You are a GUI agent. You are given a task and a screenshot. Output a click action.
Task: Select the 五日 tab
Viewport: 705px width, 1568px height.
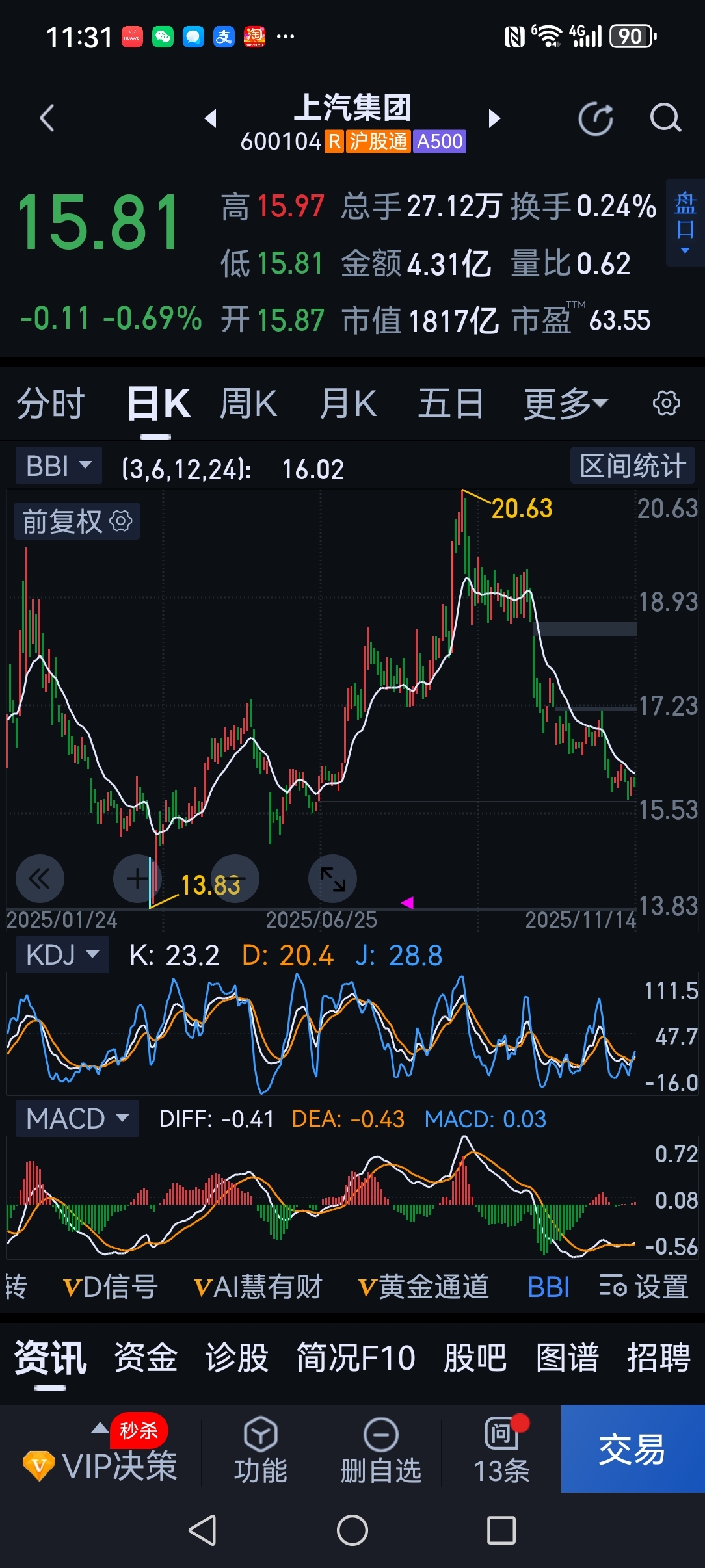(450, 403)
